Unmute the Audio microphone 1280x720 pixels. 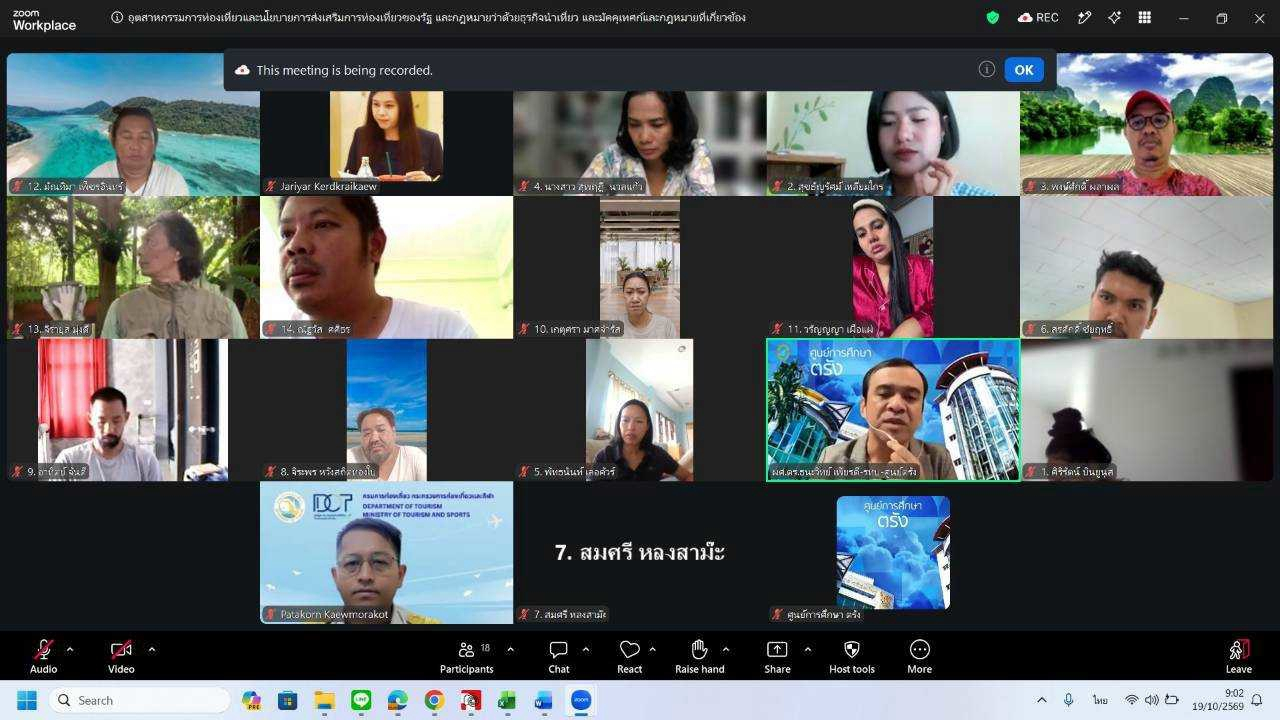tap(43, 656)
